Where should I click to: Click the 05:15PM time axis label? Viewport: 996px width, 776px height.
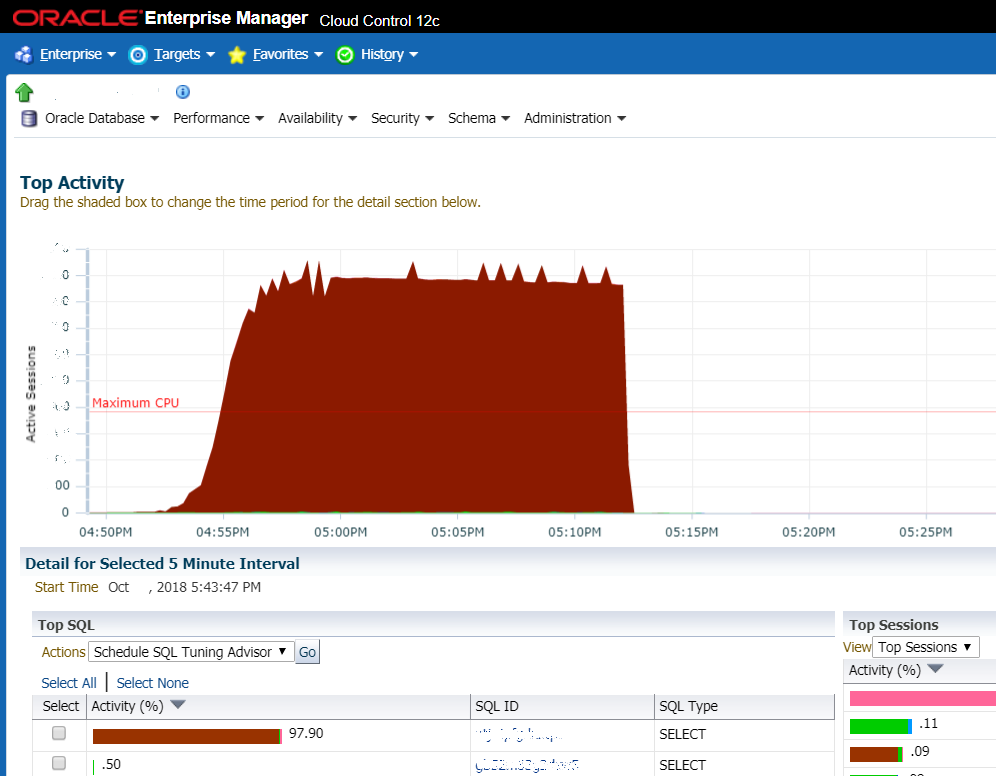(x=692, y=532)
